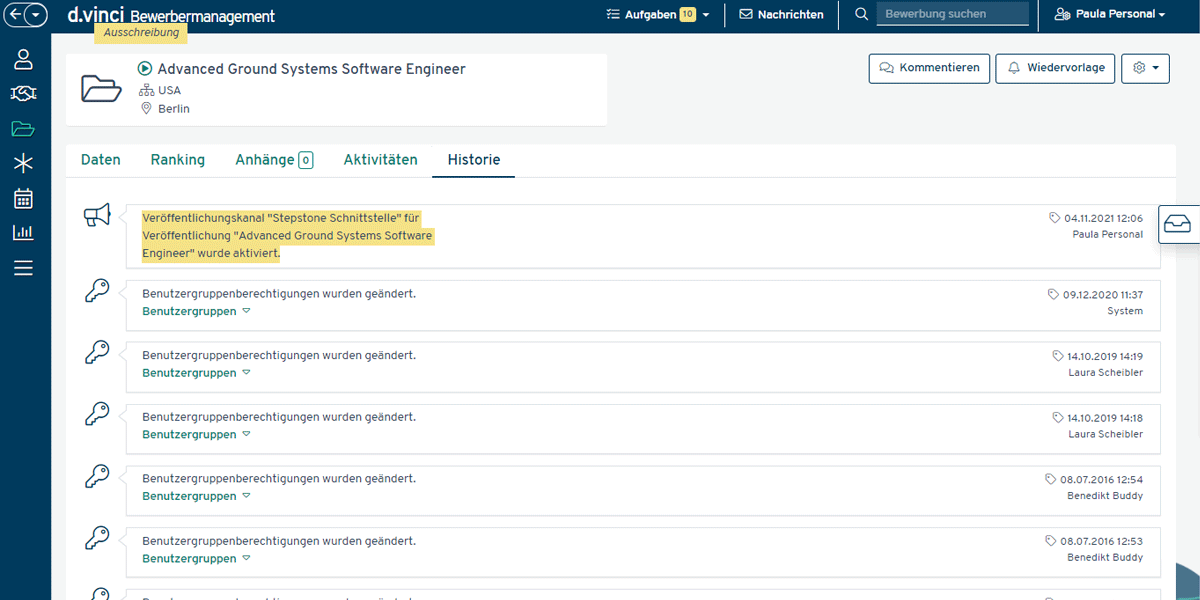Click the Bewerbung suchen search field
Viewport: 1200px width, 600px height.
click(x=951, y=14)
